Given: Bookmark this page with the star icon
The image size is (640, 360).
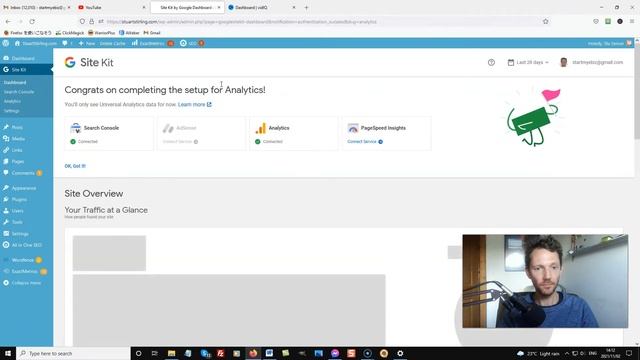Looking at the screenshot, I should 545,22.
